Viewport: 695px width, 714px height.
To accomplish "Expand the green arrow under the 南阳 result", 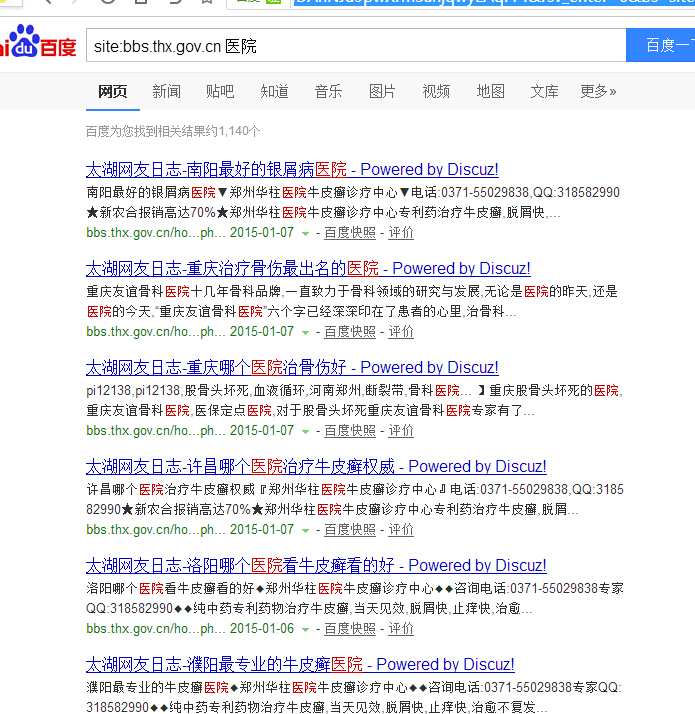I will 305,233.
